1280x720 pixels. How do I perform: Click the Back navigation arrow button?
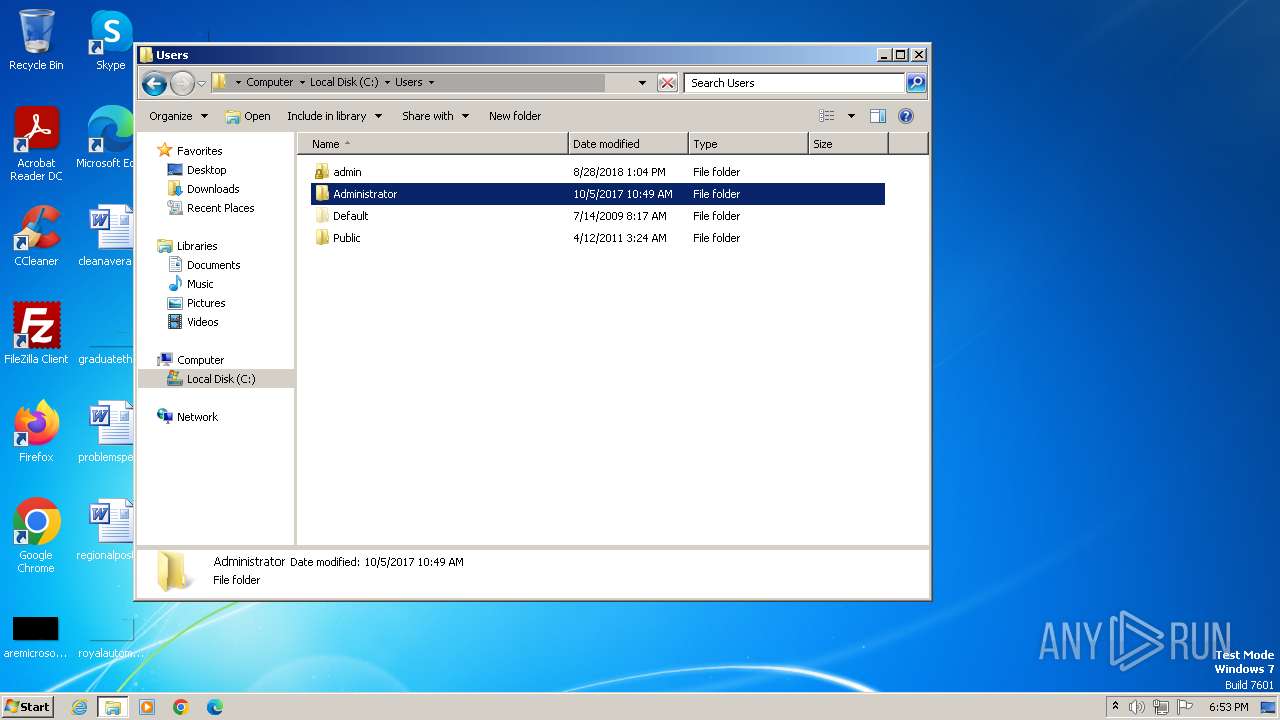click(x=154, y=83)
